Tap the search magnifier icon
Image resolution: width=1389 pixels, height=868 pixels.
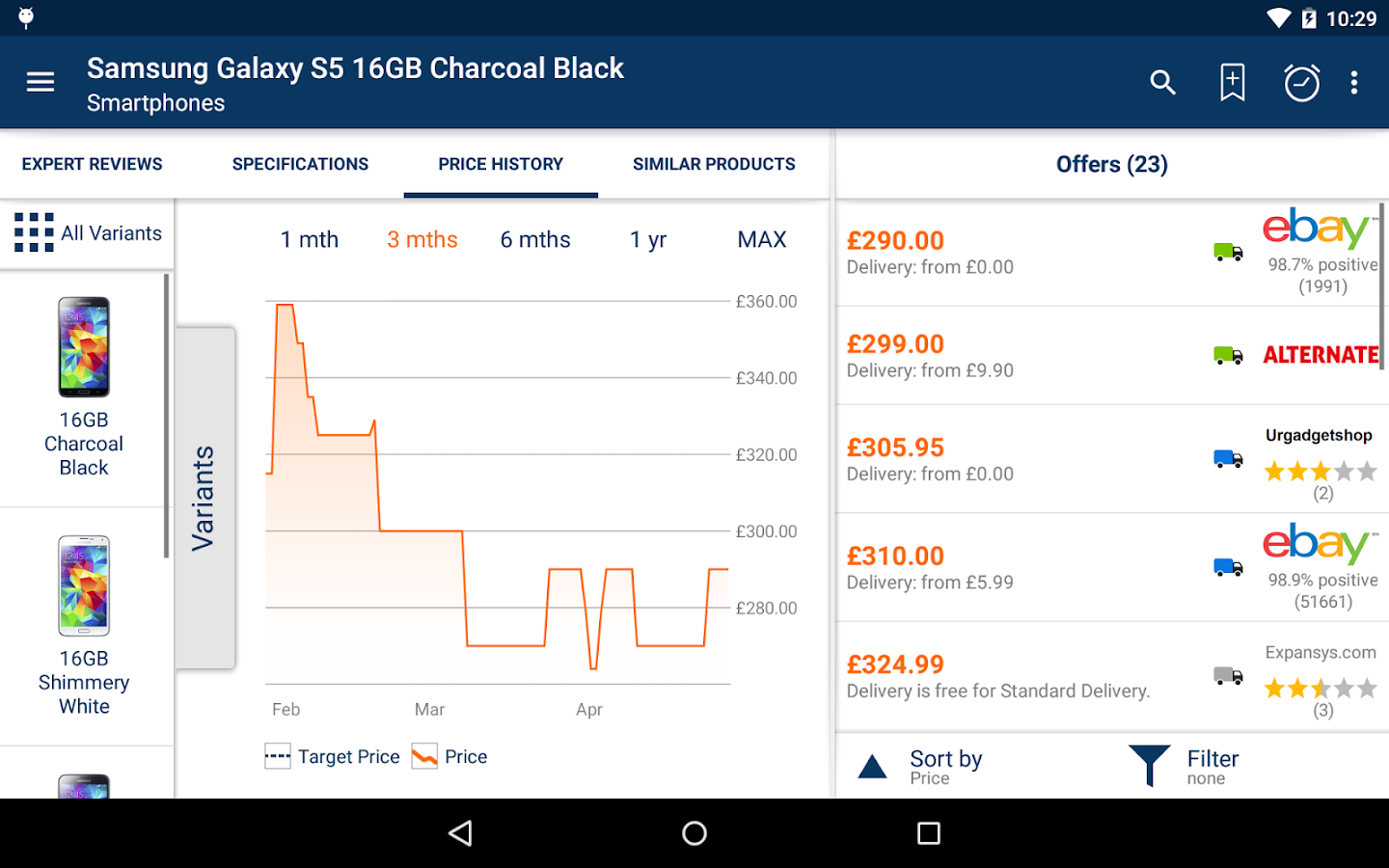[x=1163, y=83]
